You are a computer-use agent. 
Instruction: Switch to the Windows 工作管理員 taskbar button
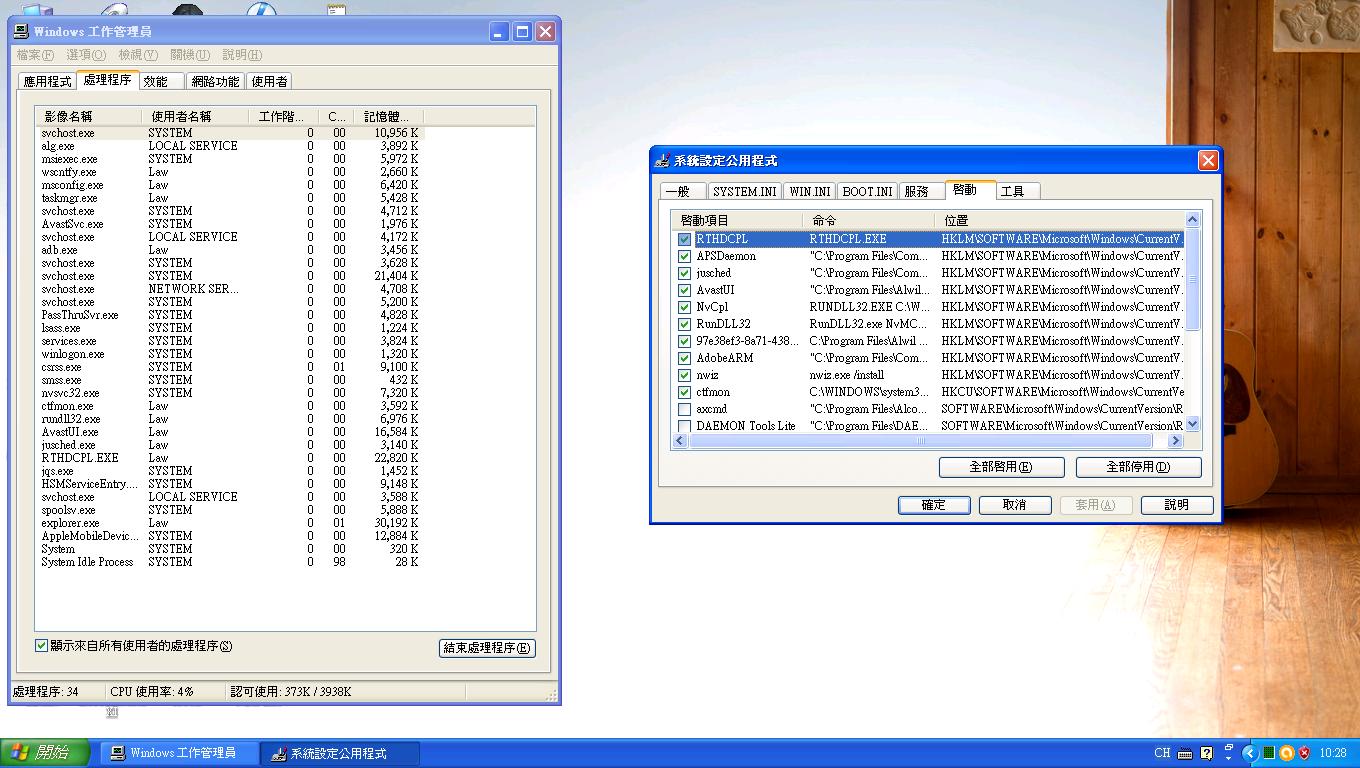click(x=180, y=753)
